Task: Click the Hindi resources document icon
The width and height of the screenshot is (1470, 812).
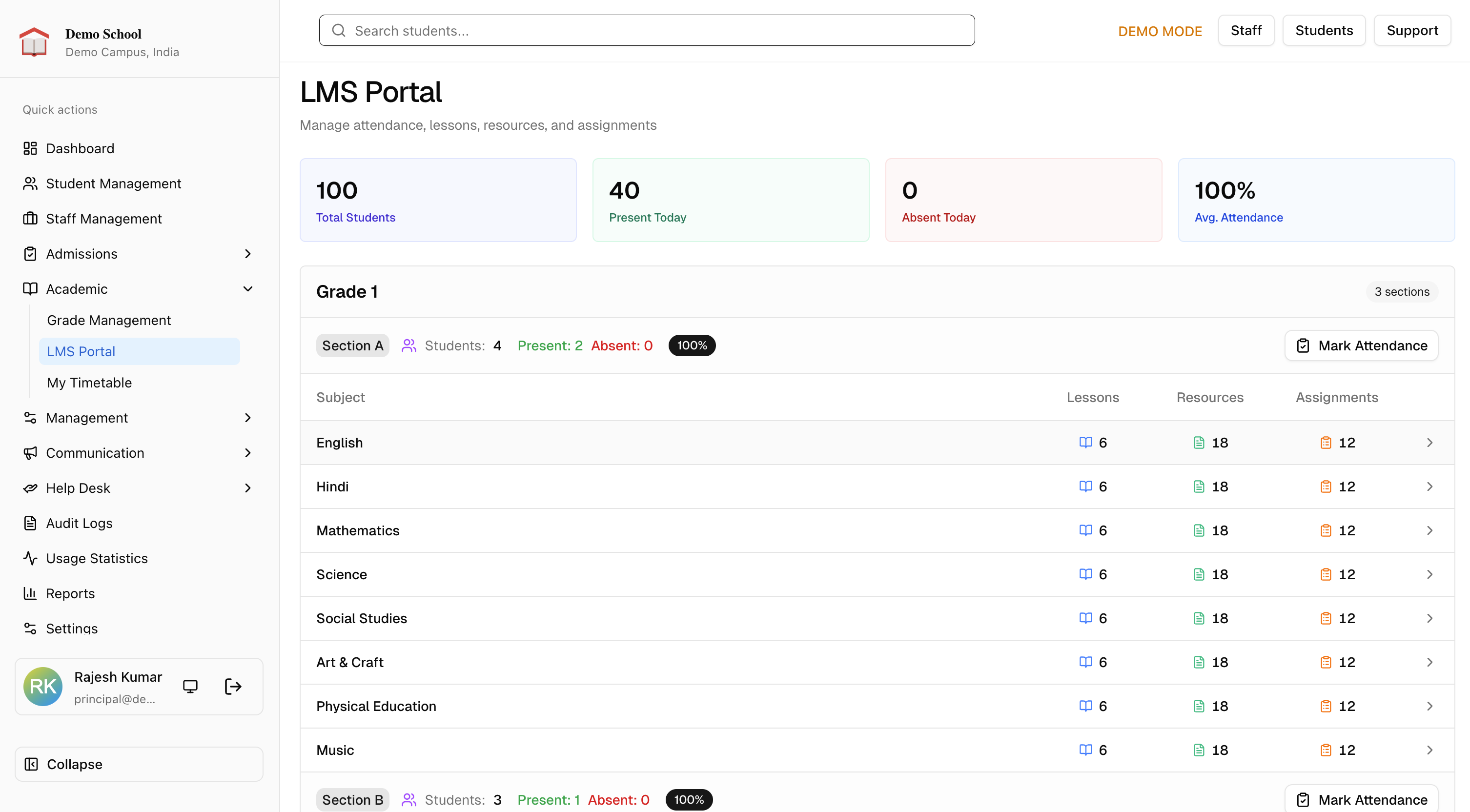Action: coord(1199,487)
